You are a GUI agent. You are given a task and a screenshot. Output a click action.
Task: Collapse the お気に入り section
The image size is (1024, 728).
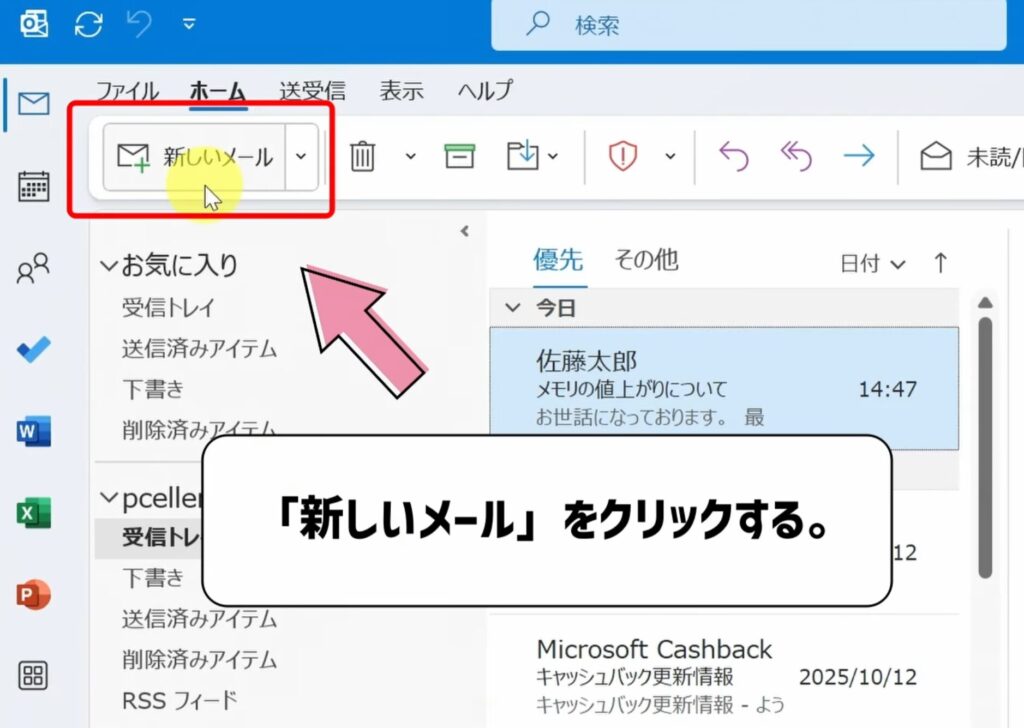[108, 266]
